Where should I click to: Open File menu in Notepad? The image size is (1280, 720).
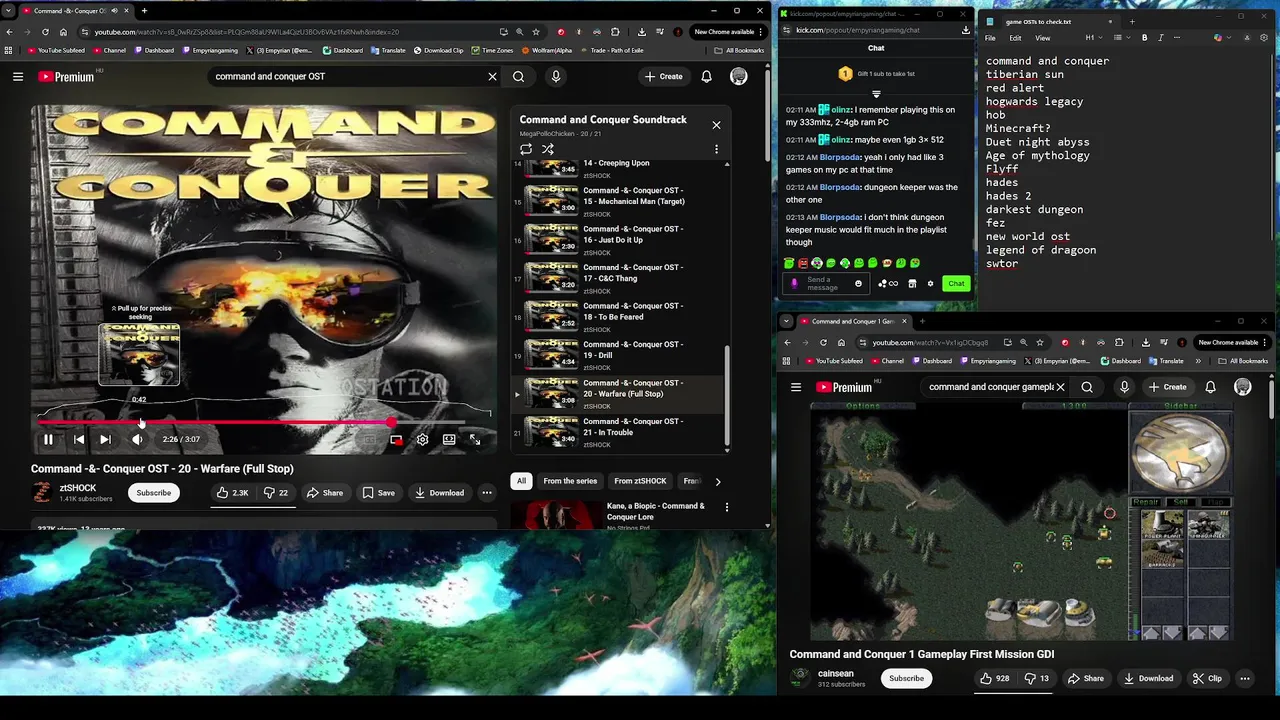(990, 38)
